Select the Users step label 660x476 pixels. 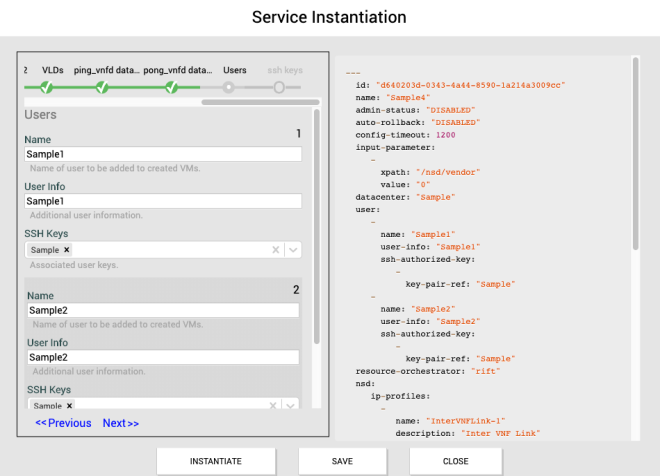234,71
